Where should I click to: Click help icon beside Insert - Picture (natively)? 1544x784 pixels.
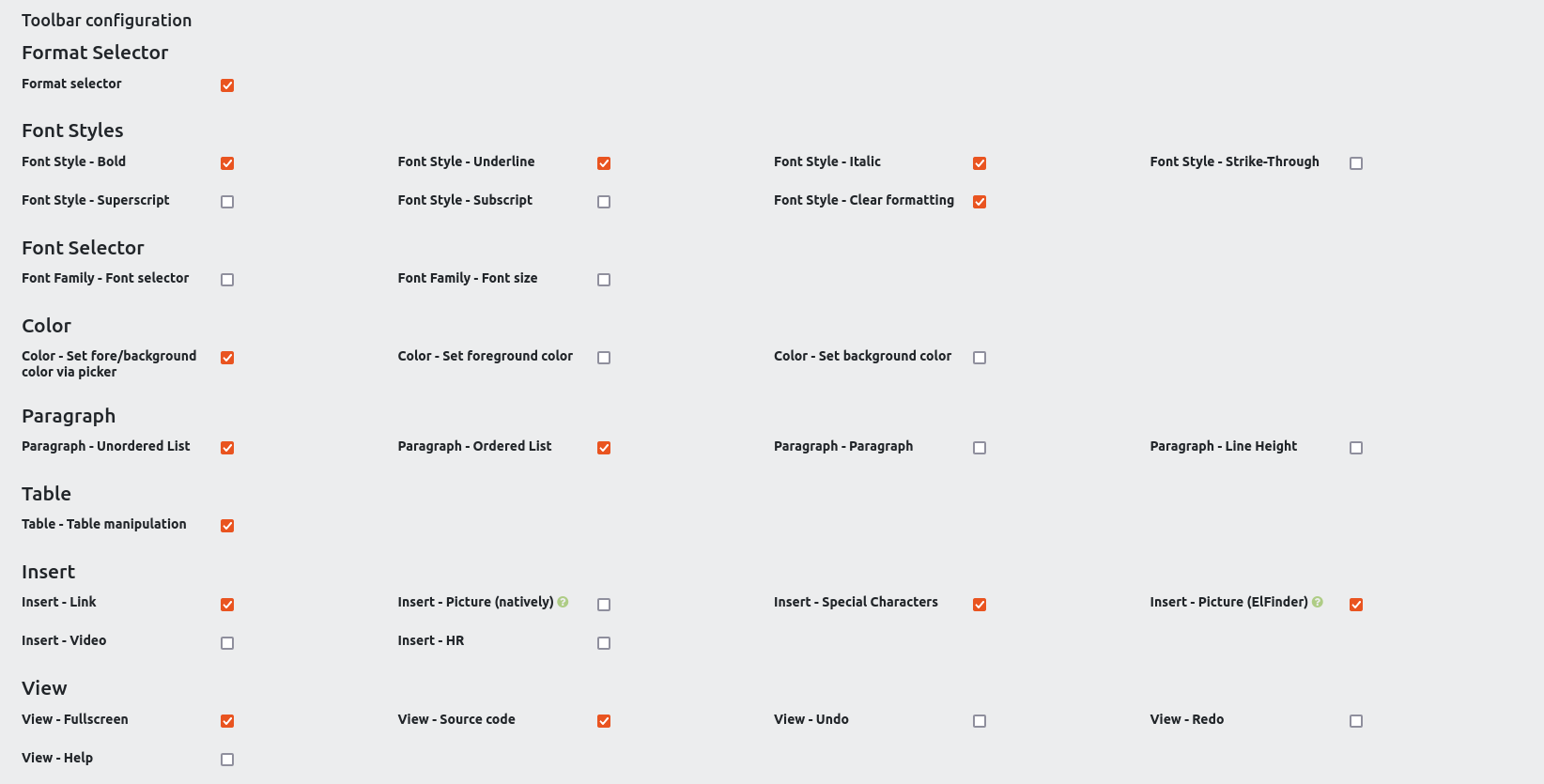click(x=563, y=602)
